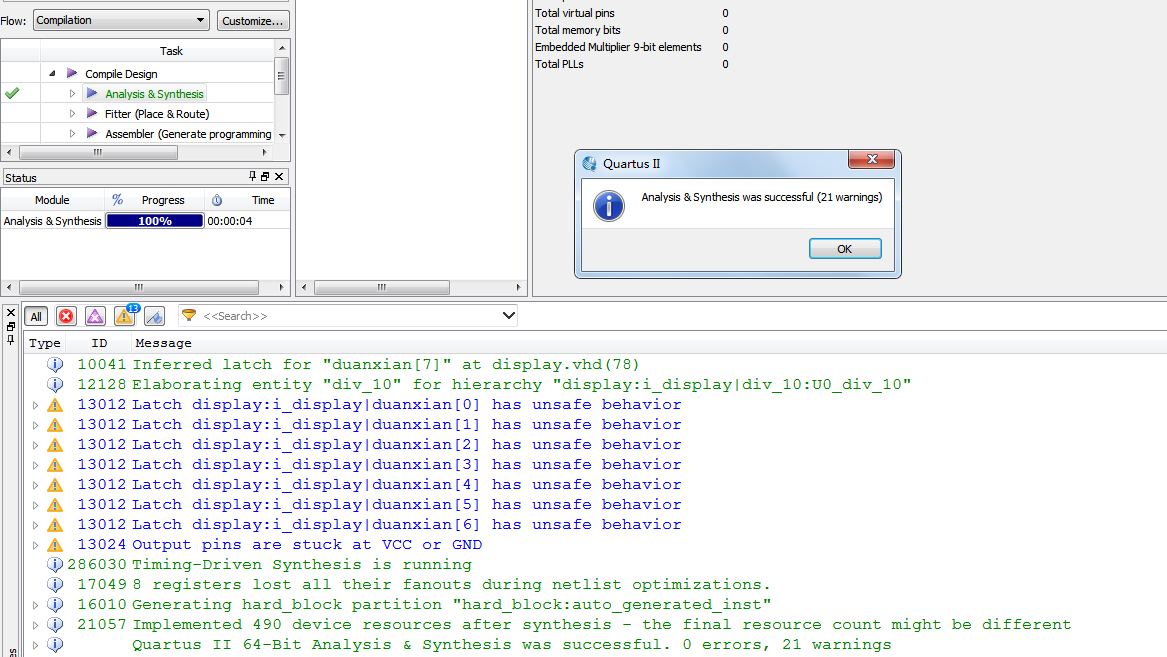Image resolution: width=1167 pixels, height=657 pixels.
Task: Click the Analysis & Synthesis 100% progress bar
Action: [155, 221]
